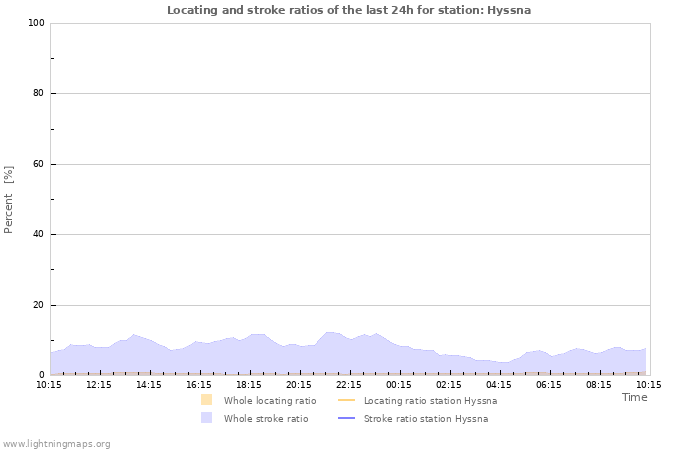700x450 pixels.
Task: Click the 60 value on percent axis
Action: click(x=39, y=164)
